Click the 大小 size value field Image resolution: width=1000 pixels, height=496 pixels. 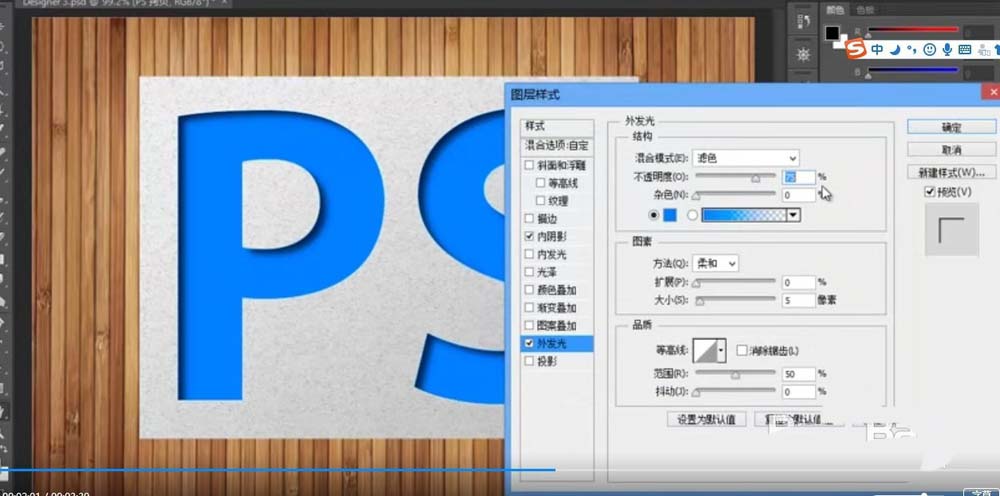coord(799,300)
